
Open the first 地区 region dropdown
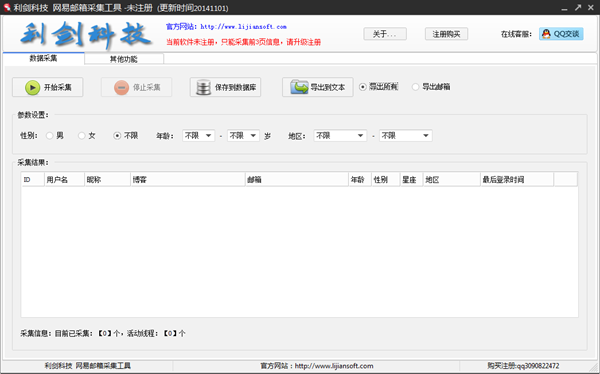tap(340, 136)
